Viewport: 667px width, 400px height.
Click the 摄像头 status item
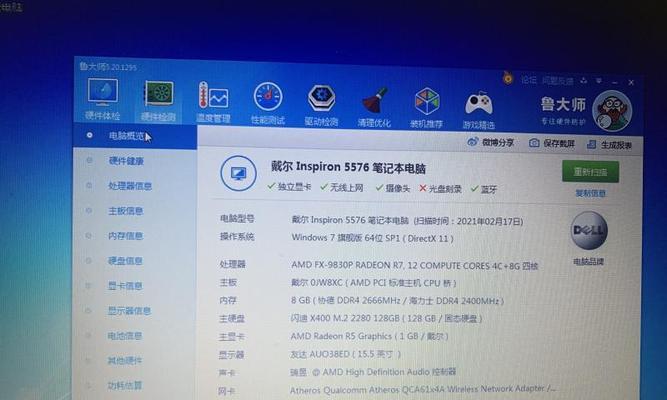393,188
